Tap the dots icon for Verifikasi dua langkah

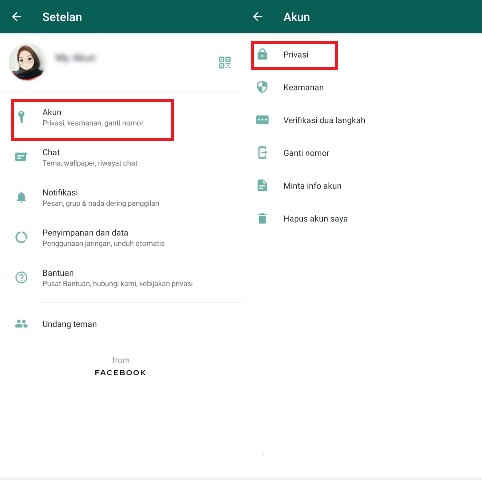click(x=262, y=120)
